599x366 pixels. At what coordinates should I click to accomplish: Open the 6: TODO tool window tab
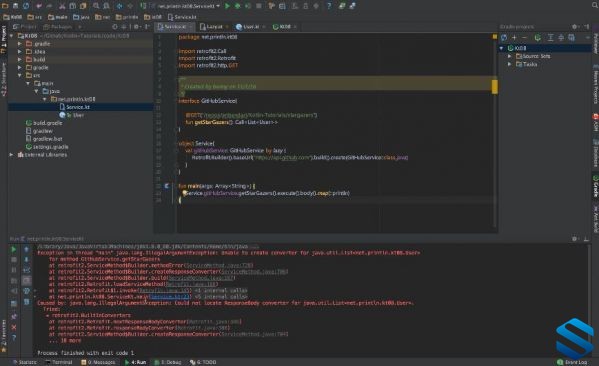[203, 362]
